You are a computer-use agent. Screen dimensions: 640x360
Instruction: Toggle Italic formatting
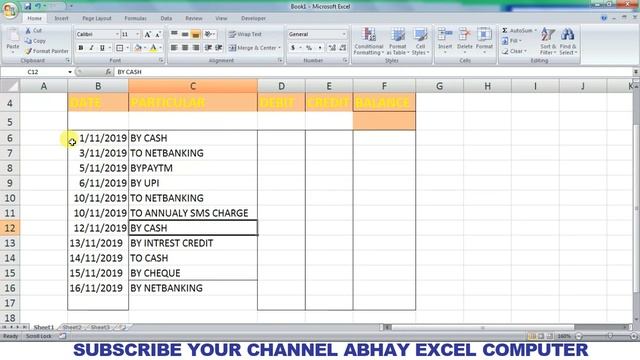91,48
